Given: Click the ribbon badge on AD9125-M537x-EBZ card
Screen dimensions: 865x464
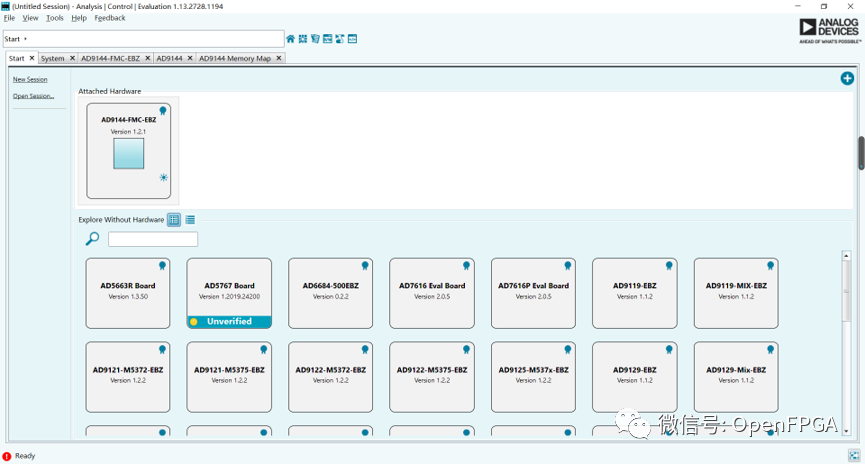Looking at the screenshot, I should click(568, 350).
